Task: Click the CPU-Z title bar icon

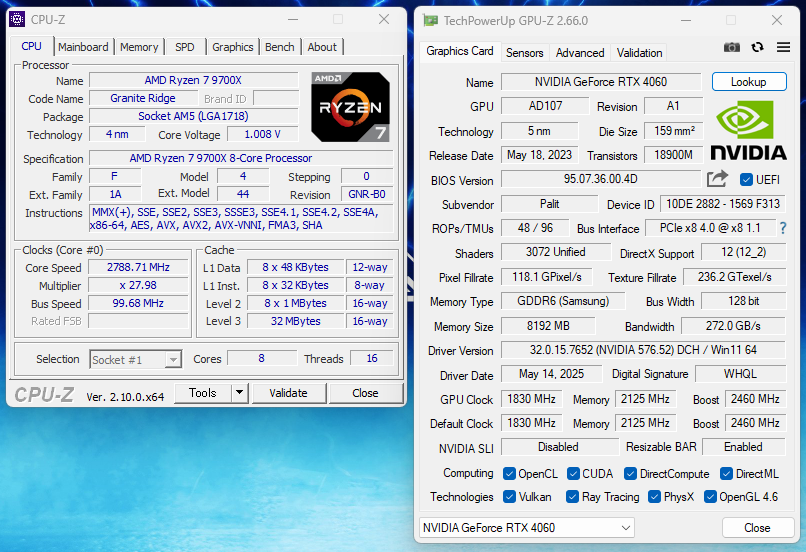Action: pyautogui.click(x=17, y=19)
